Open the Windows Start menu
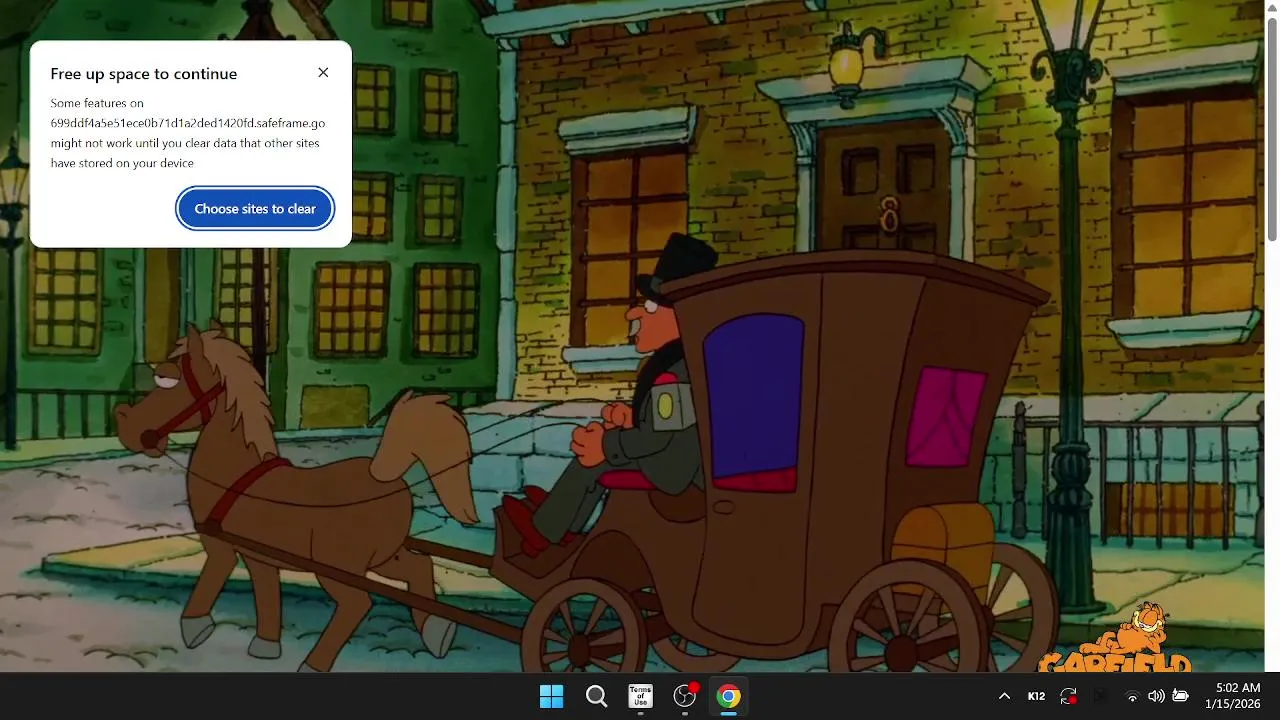Viewport: 1280px width, 720px height. pos(551,697)
